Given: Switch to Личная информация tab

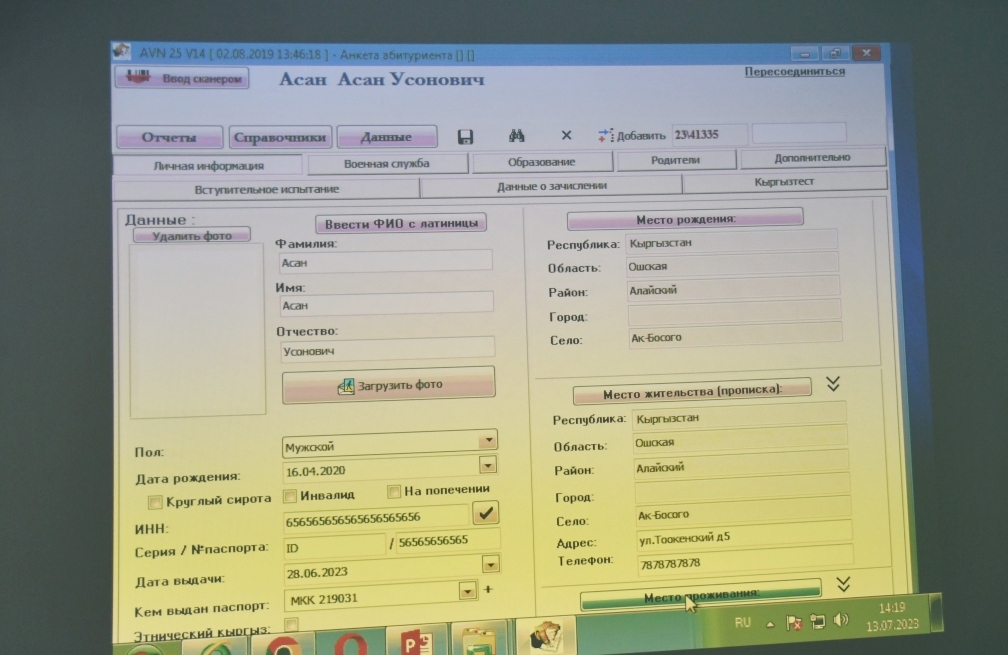Looking at the screenshot, I should tap(208, 166).
